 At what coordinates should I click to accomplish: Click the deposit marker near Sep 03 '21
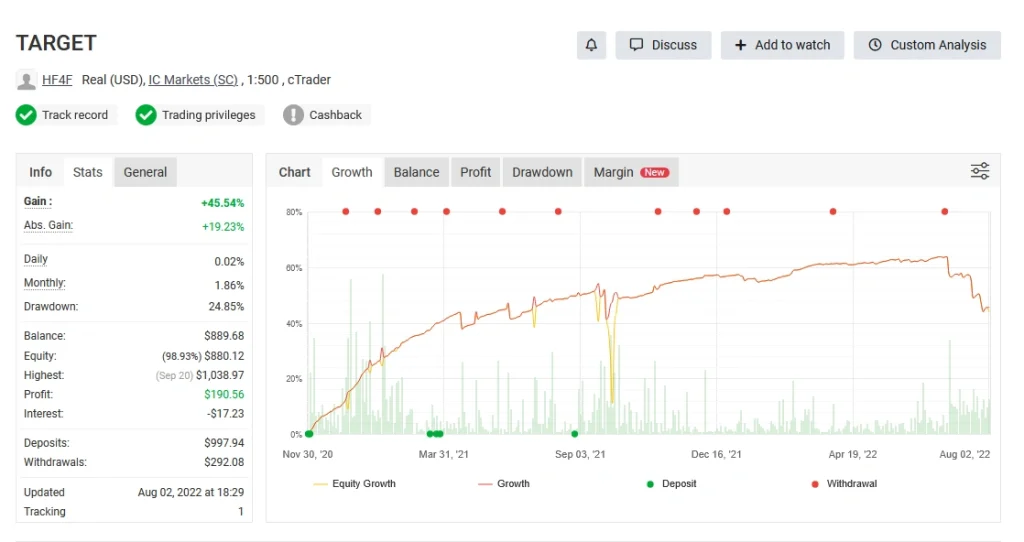coord(575,434)
